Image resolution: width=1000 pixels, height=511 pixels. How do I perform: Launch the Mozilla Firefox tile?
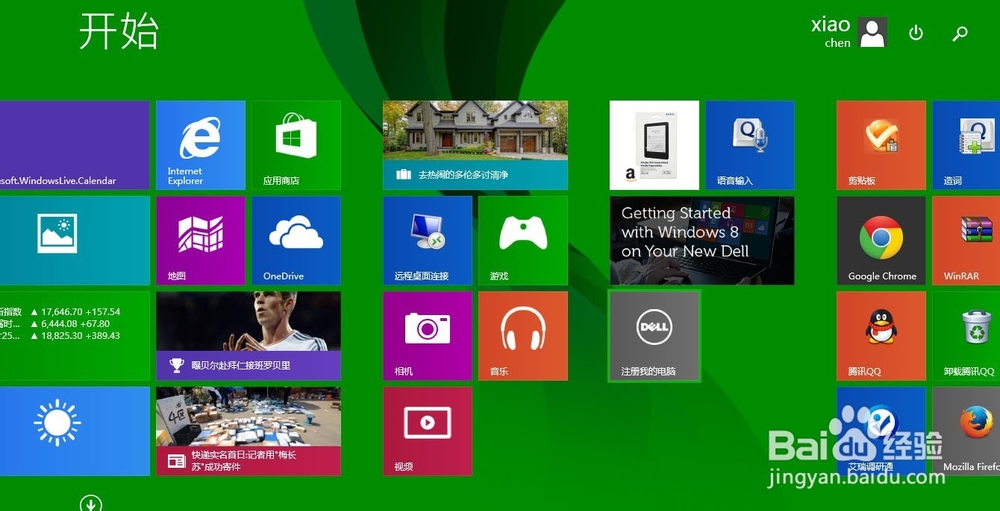(x=966, y=431)
